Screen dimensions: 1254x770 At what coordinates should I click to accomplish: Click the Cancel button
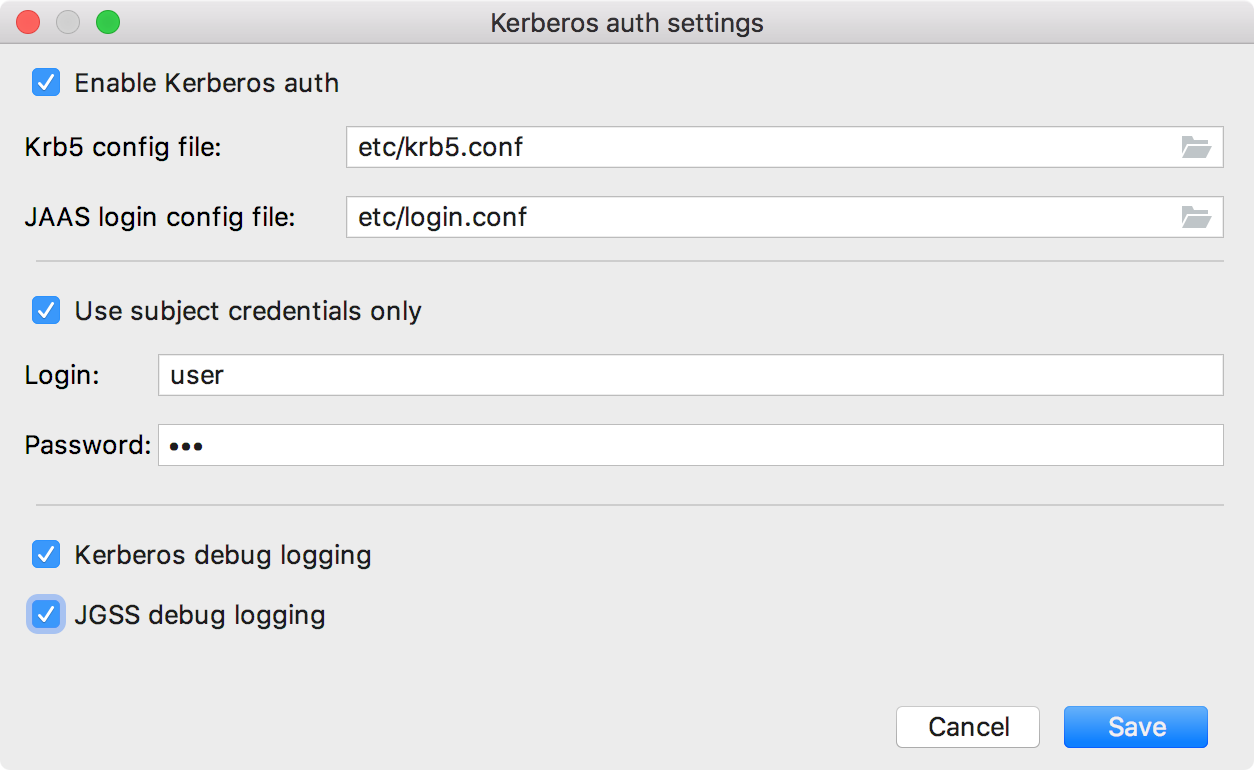[x=967, y=727]
